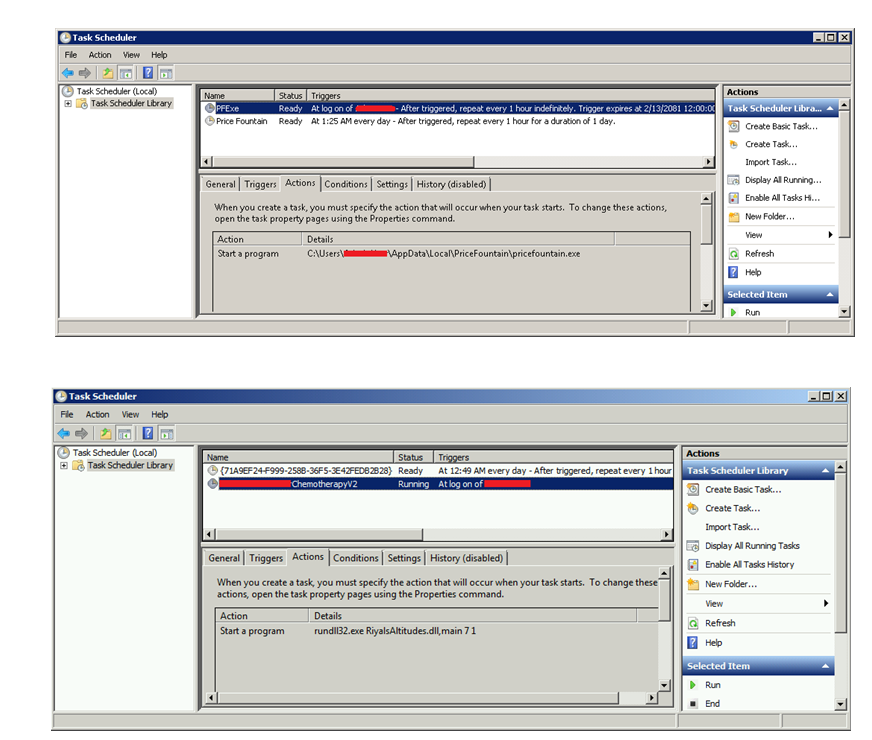
Task: Click the Create Basic Task icon in the top window
Action: pyautogui.click(x=734, y=126)
